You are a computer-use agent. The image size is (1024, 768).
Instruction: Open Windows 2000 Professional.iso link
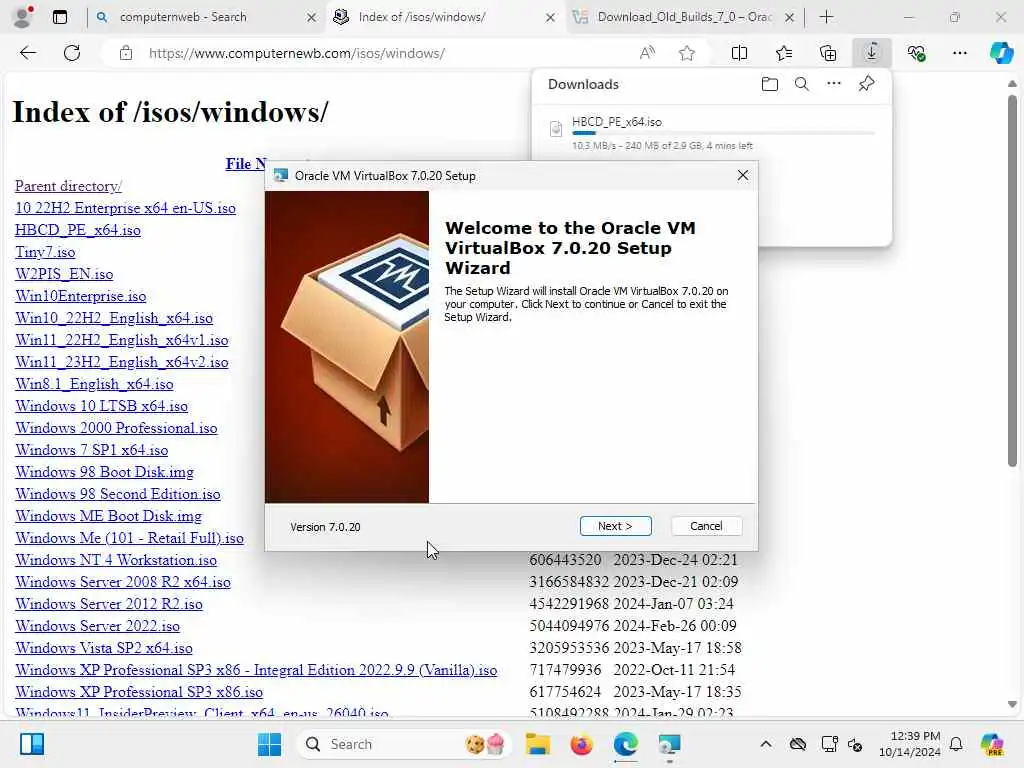116,428
